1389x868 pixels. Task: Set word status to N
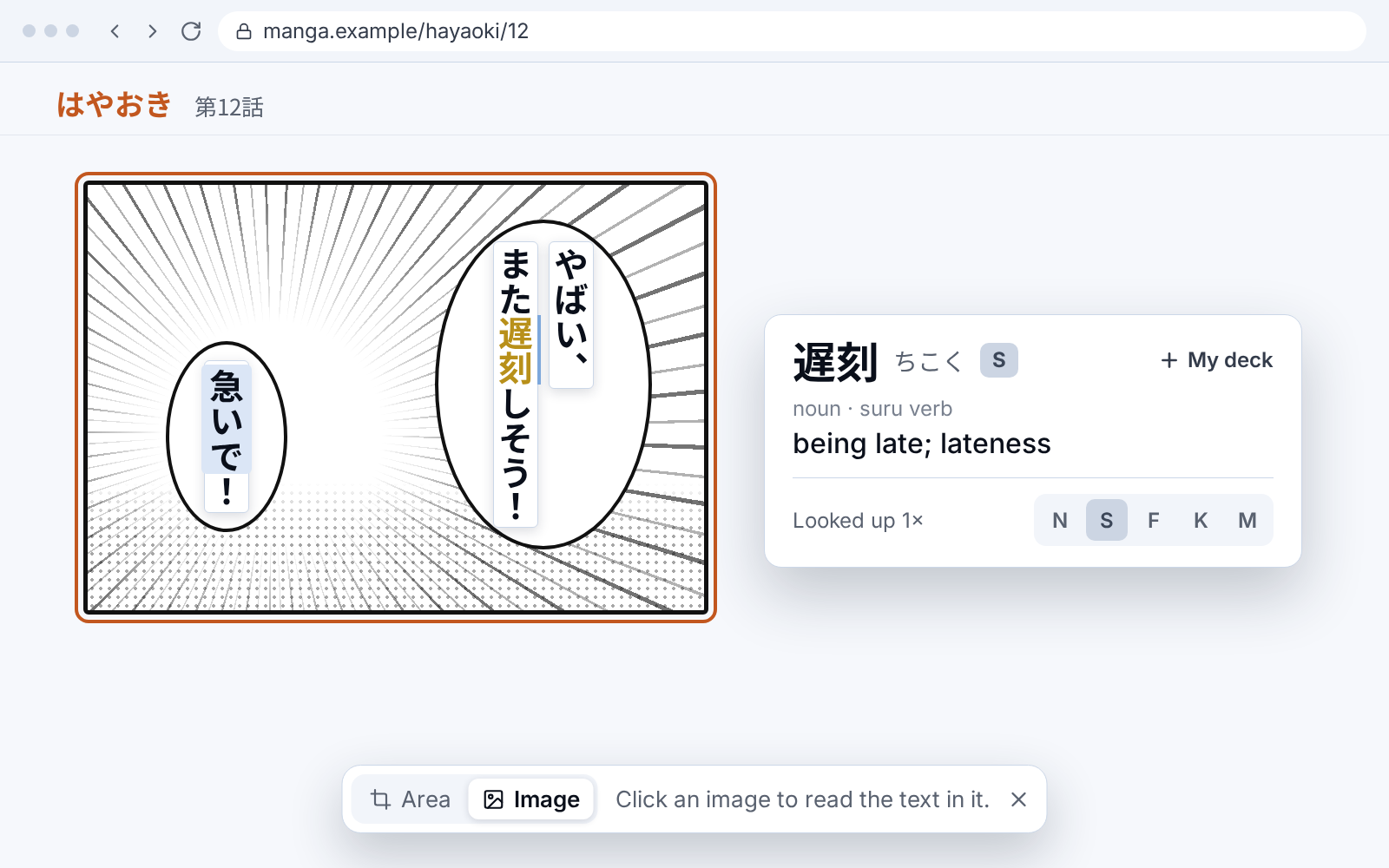(x=1060, y=520)
